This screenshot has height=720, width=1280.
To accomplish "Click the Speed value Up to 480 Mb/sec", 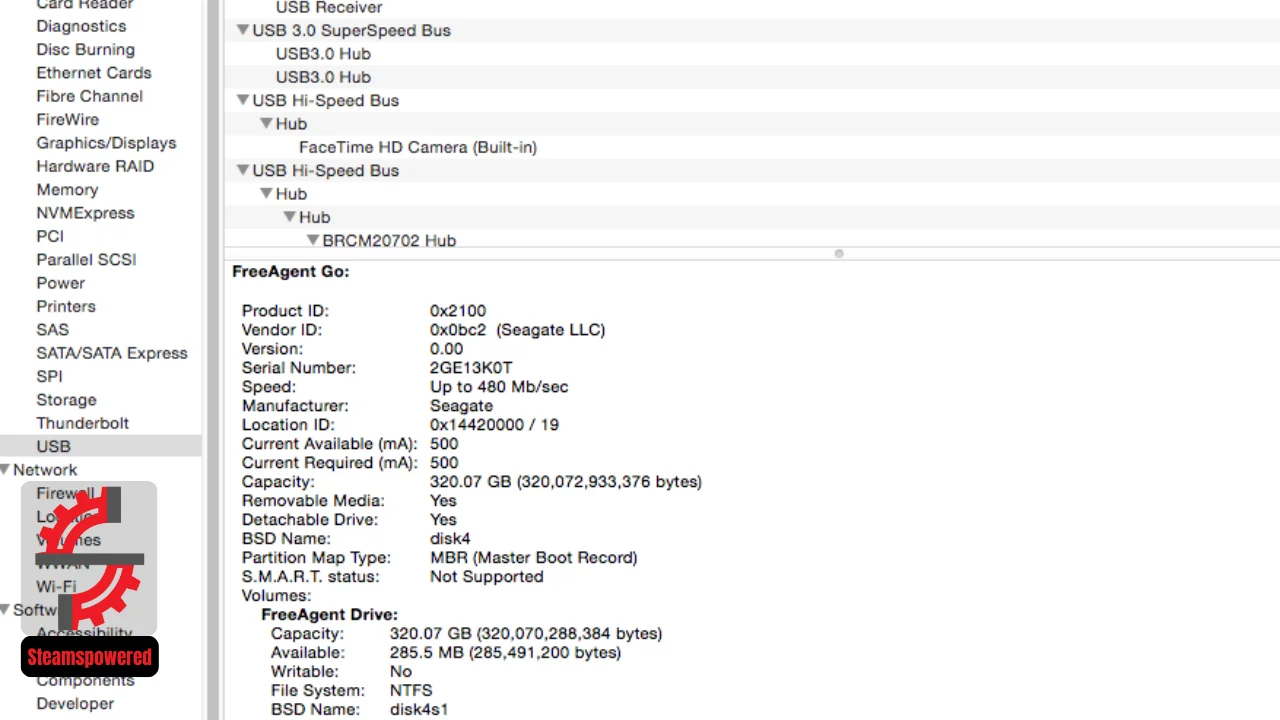I will coord(499,387).
